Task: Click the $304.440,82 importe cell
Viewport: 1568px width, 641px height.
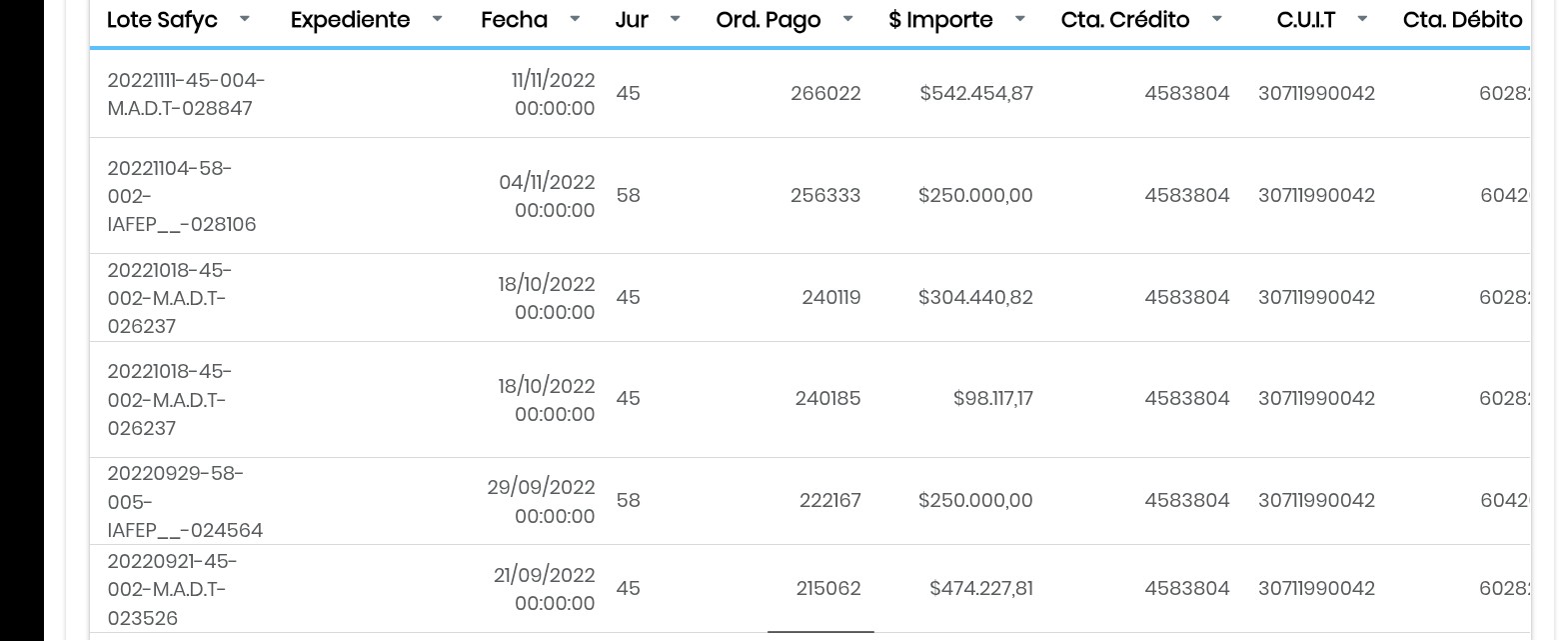Action: (975, 298)
